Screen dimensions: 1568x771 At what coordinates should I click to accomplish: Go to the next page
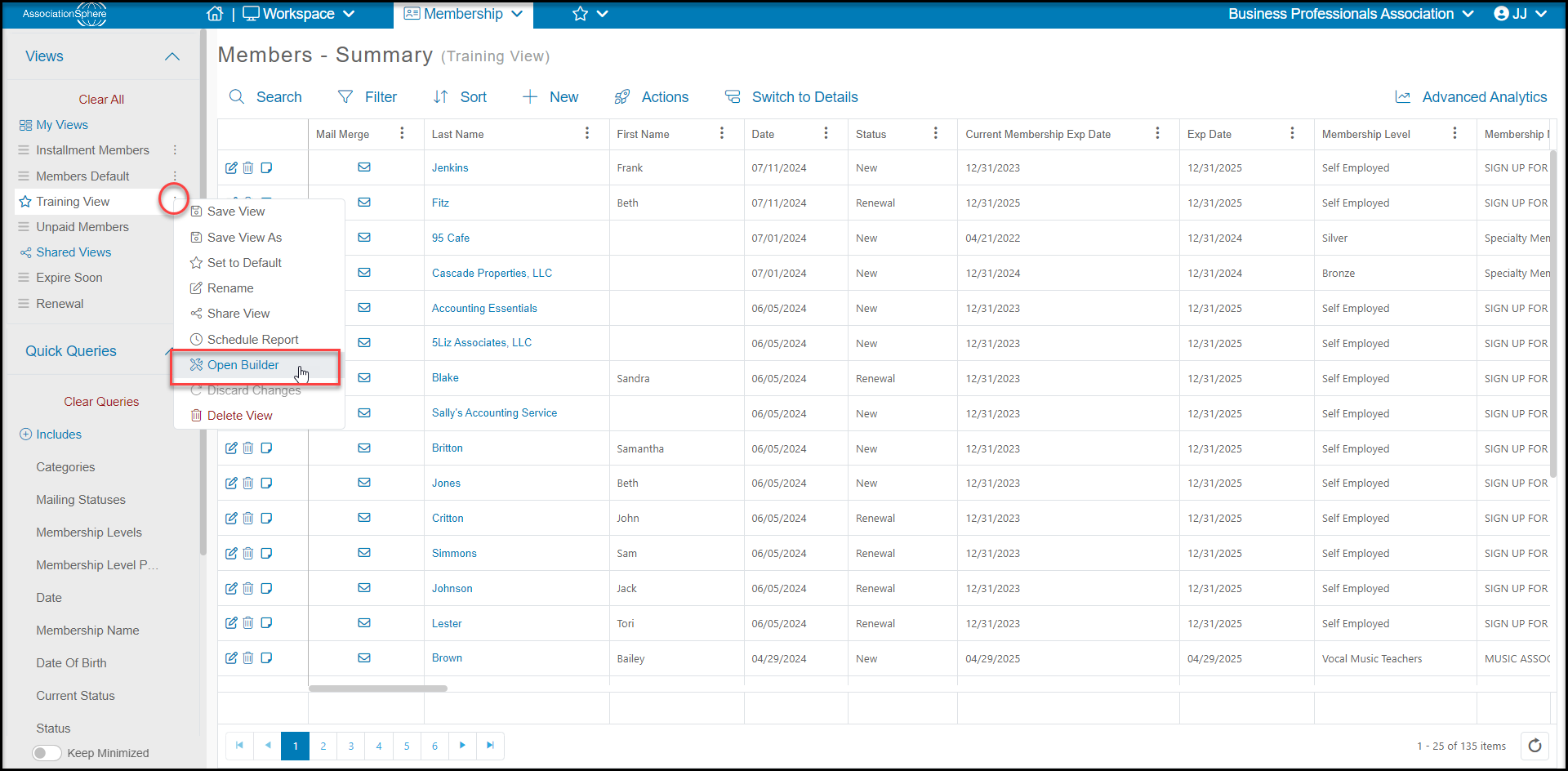(x=462, y=746)
